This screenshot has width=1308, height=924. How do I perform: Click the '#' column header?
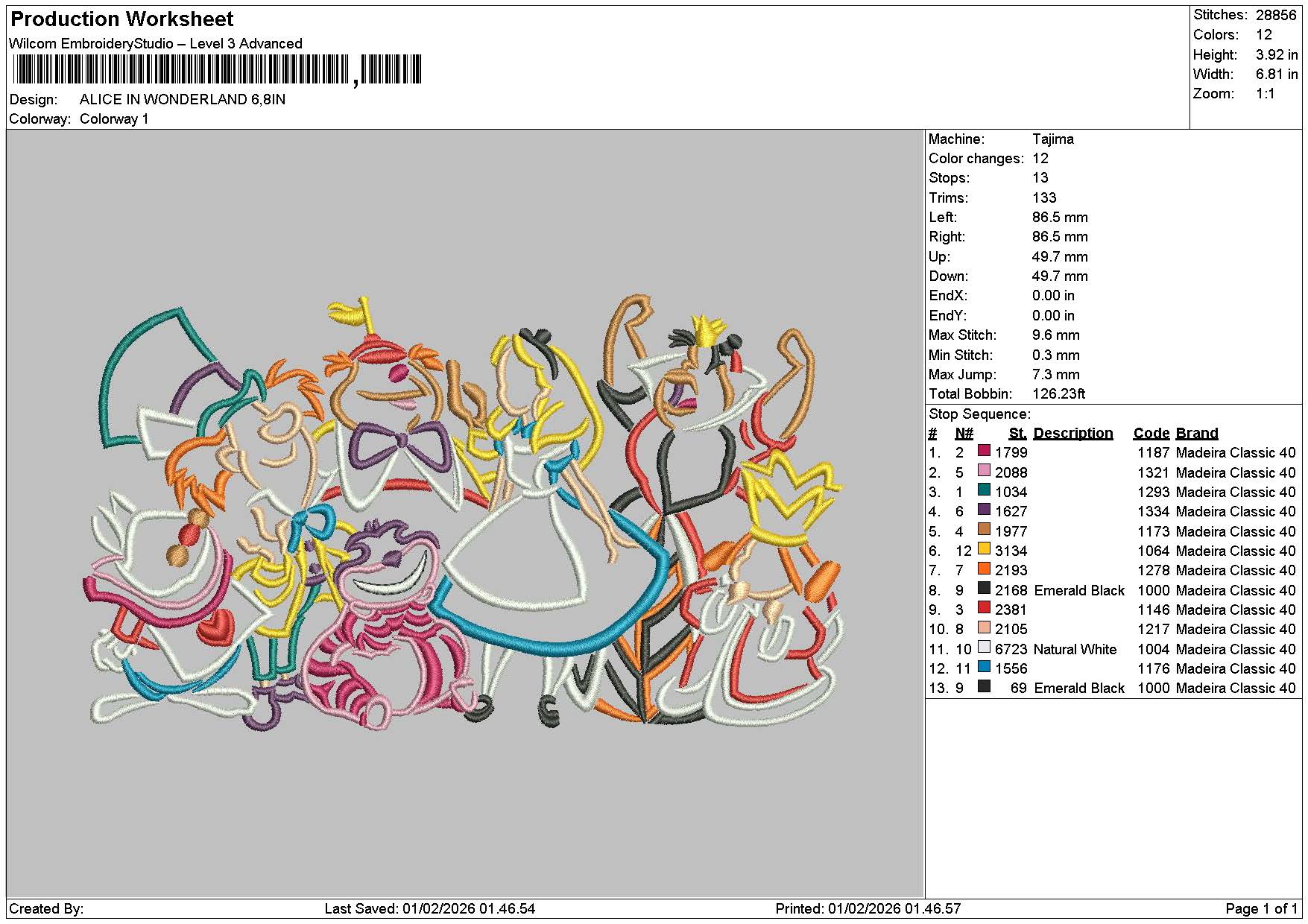point(932,434)
